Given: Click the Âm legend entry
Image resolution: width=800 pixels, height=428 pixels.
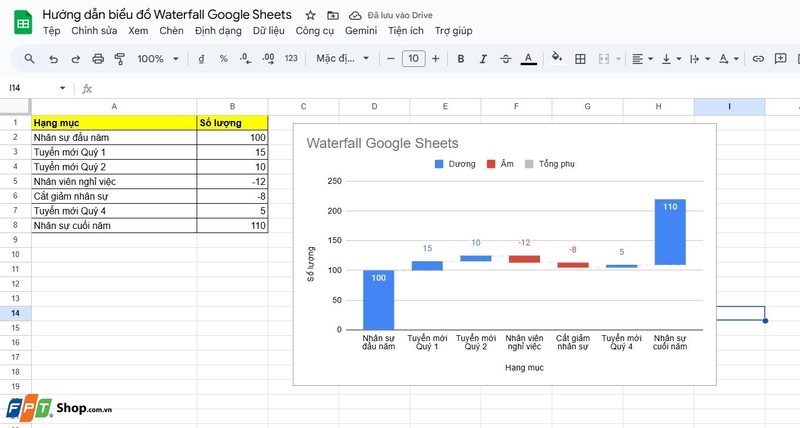Looking at the screenshot, I should pos(500,164).
